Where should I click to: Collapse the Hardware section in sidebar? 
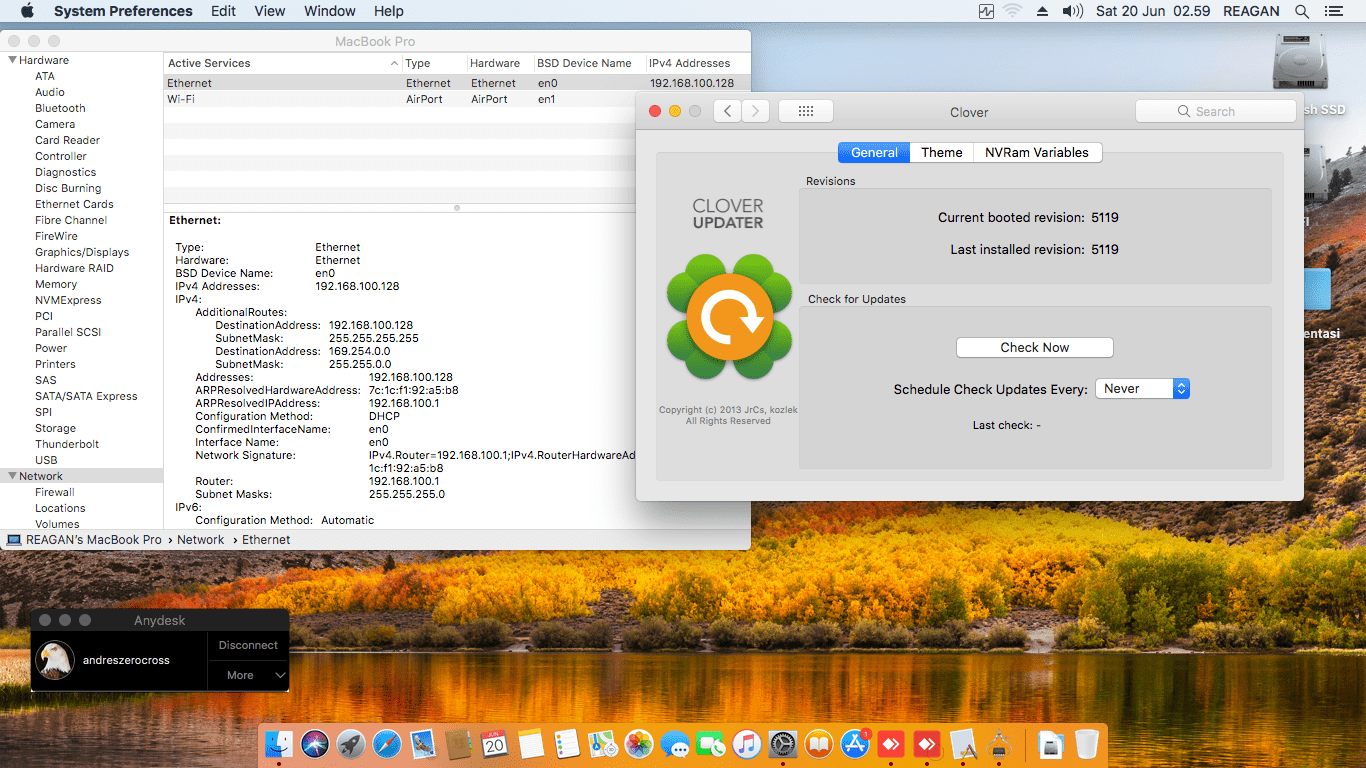(12, 60)
